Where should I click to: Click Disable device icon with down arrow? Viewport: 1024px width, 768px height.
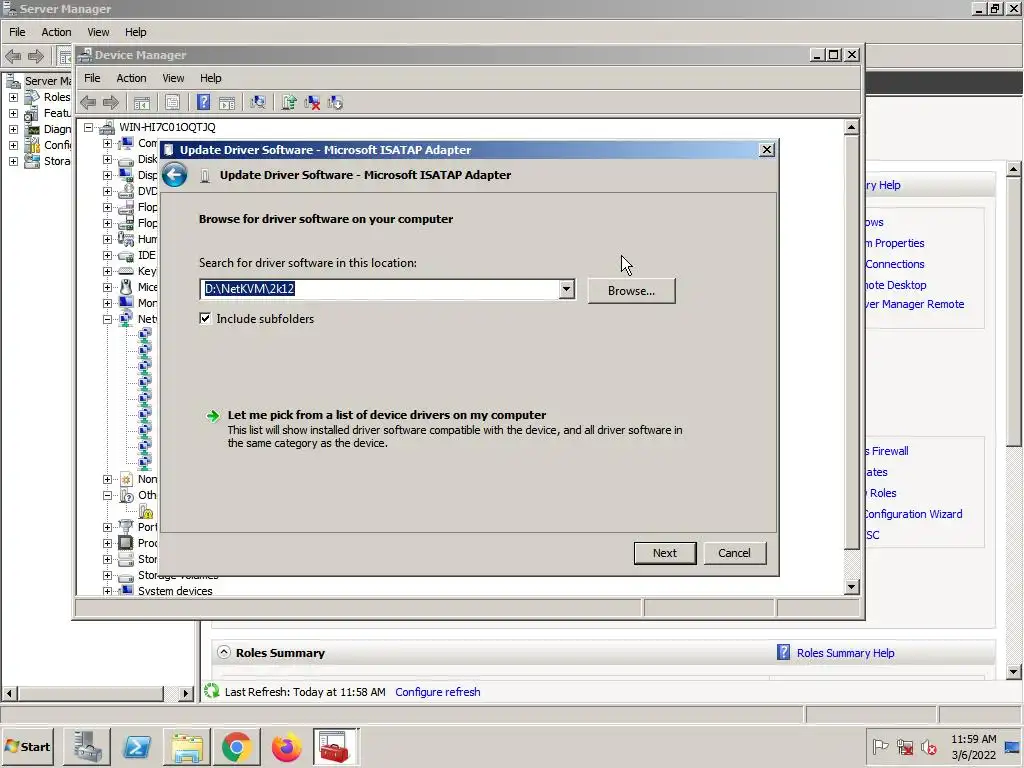[335, 103]
